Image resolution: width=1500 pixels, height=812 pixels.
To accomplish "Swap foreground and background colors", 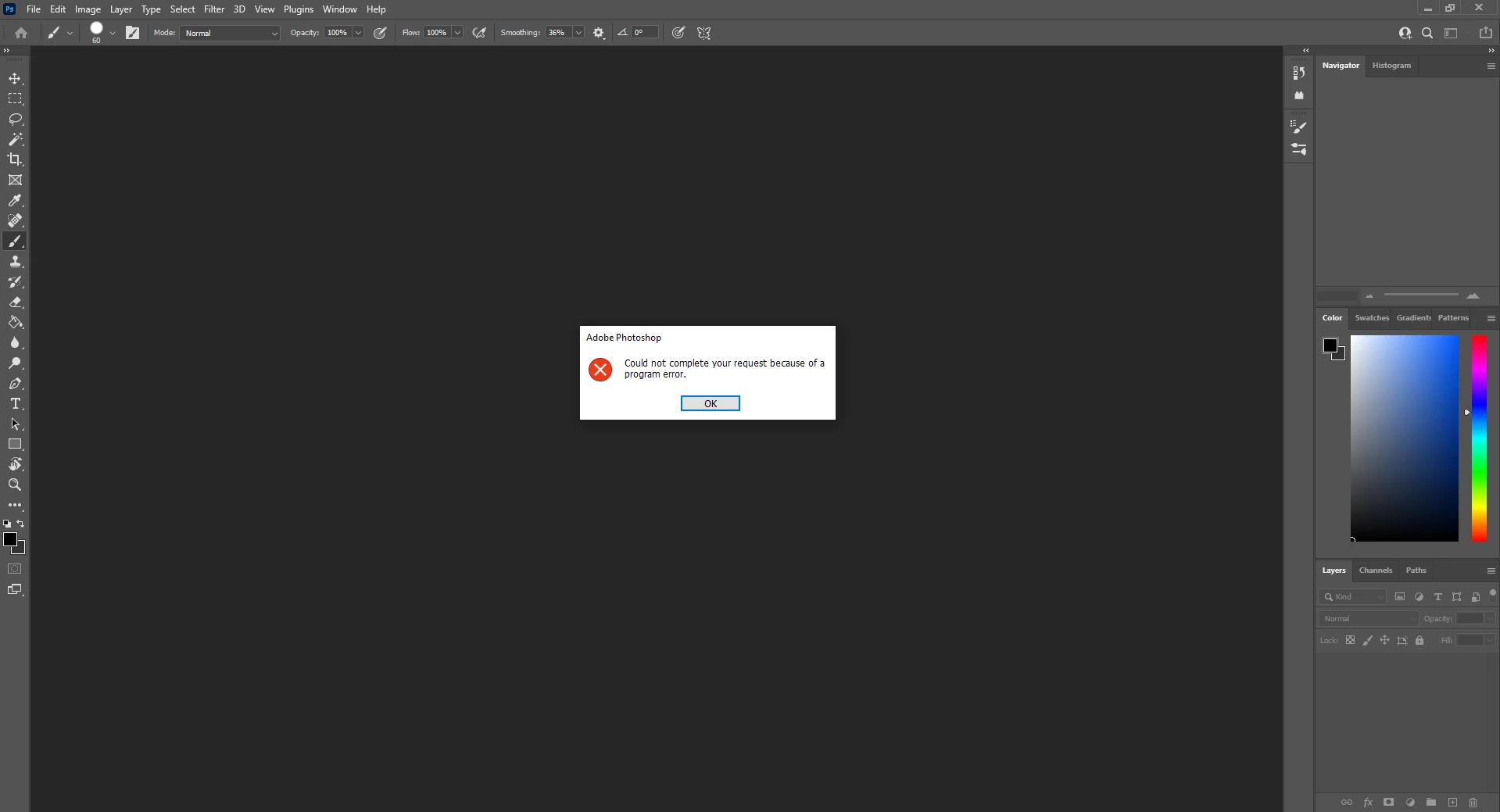I will 21,524.
